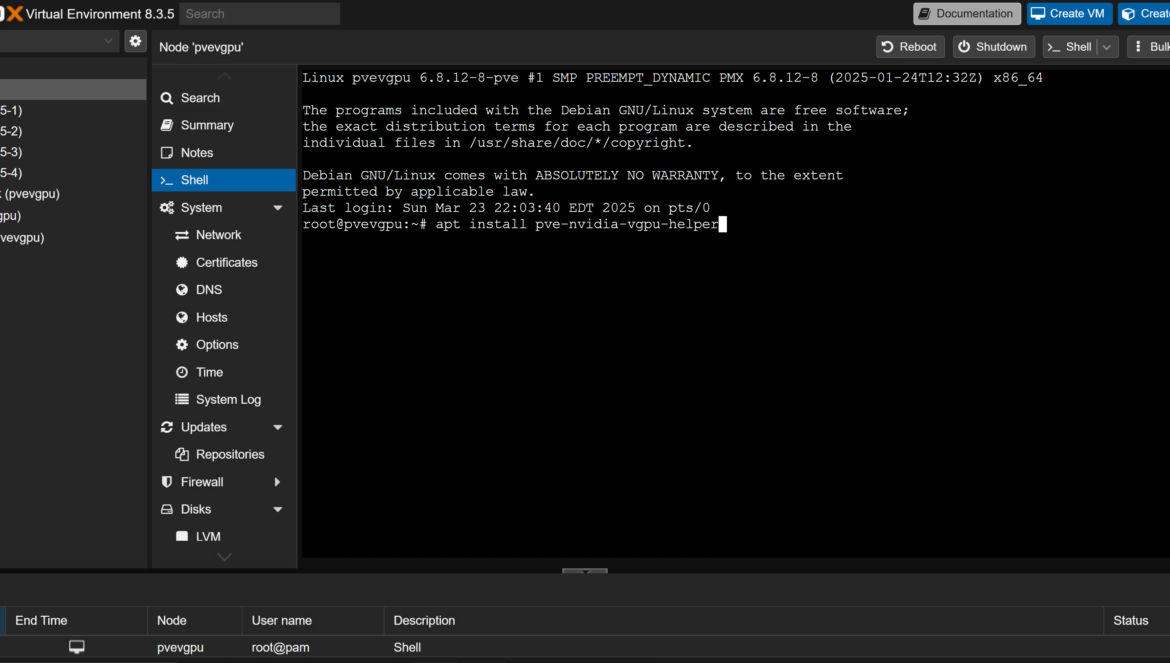Viewport: 1170px width, 663px height.
Task: Open the System Log list icon
Action: [181, 400]
